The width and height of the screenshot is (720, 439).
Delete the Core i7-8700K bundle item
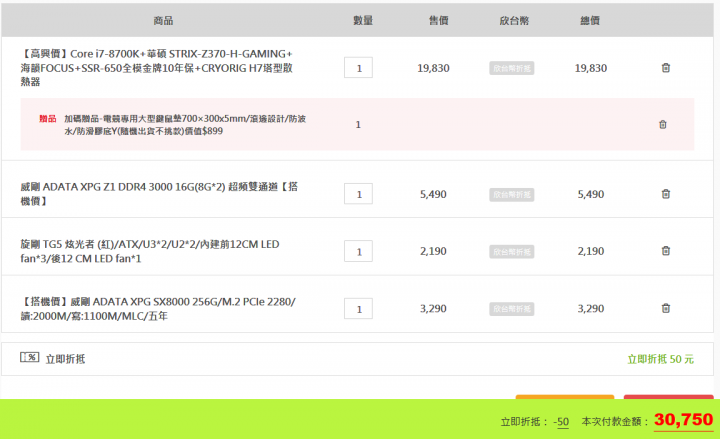tap(666, 68)
